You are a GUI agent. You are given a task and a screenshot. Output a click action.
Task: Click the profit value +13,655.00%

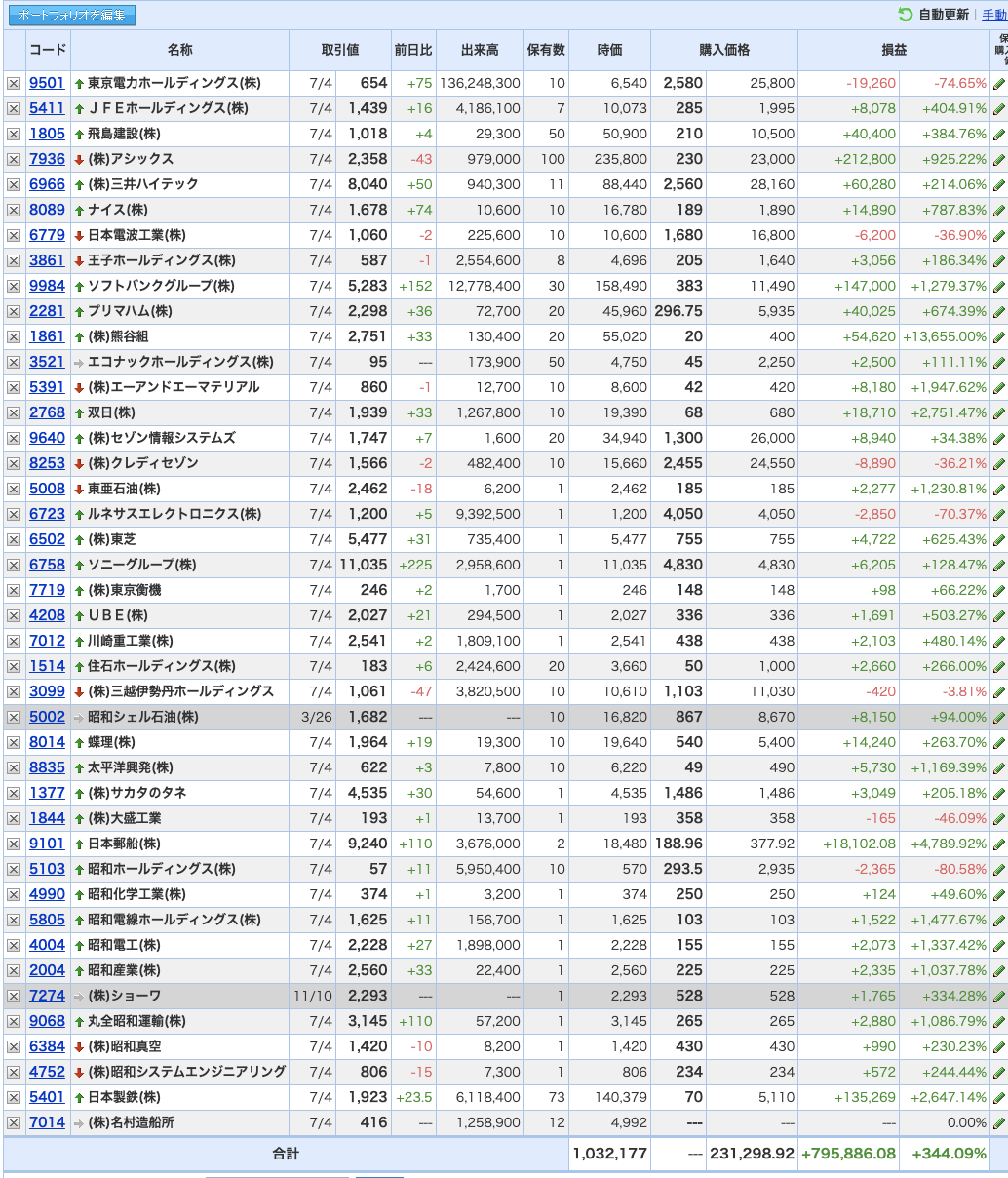(945, 336)
